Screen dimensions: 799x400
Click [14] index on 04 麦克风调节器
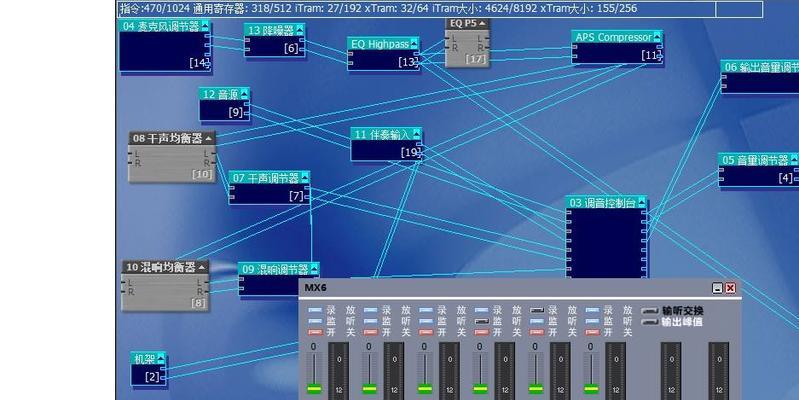(x=199, y=63)
